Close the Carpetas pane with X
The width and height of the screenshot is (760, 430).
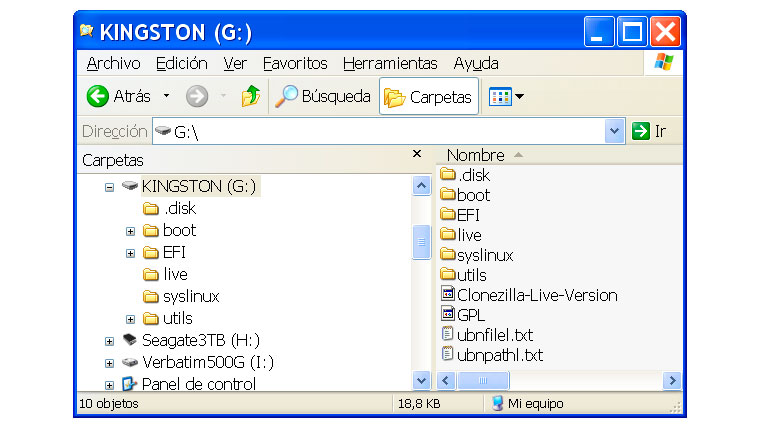point(417,154)
